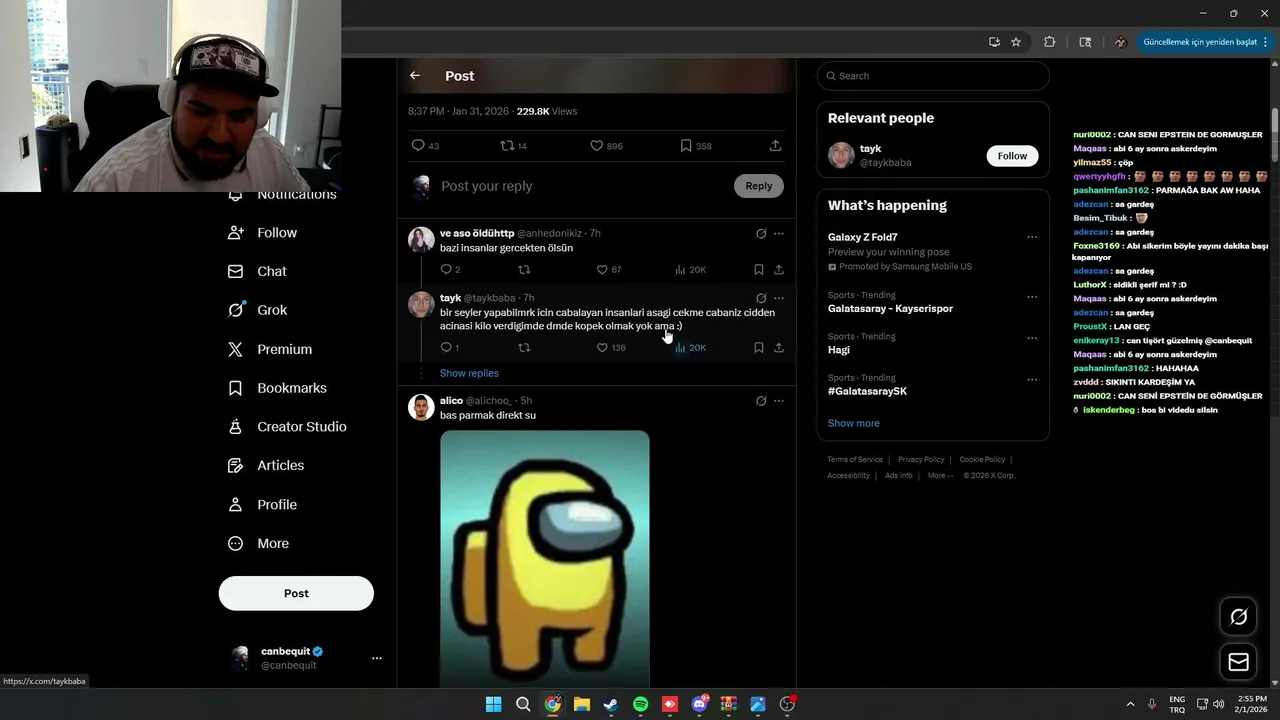1280x720 pixels.
Task: Open Profile in the sidebar
Action: (x=263, y=505)
